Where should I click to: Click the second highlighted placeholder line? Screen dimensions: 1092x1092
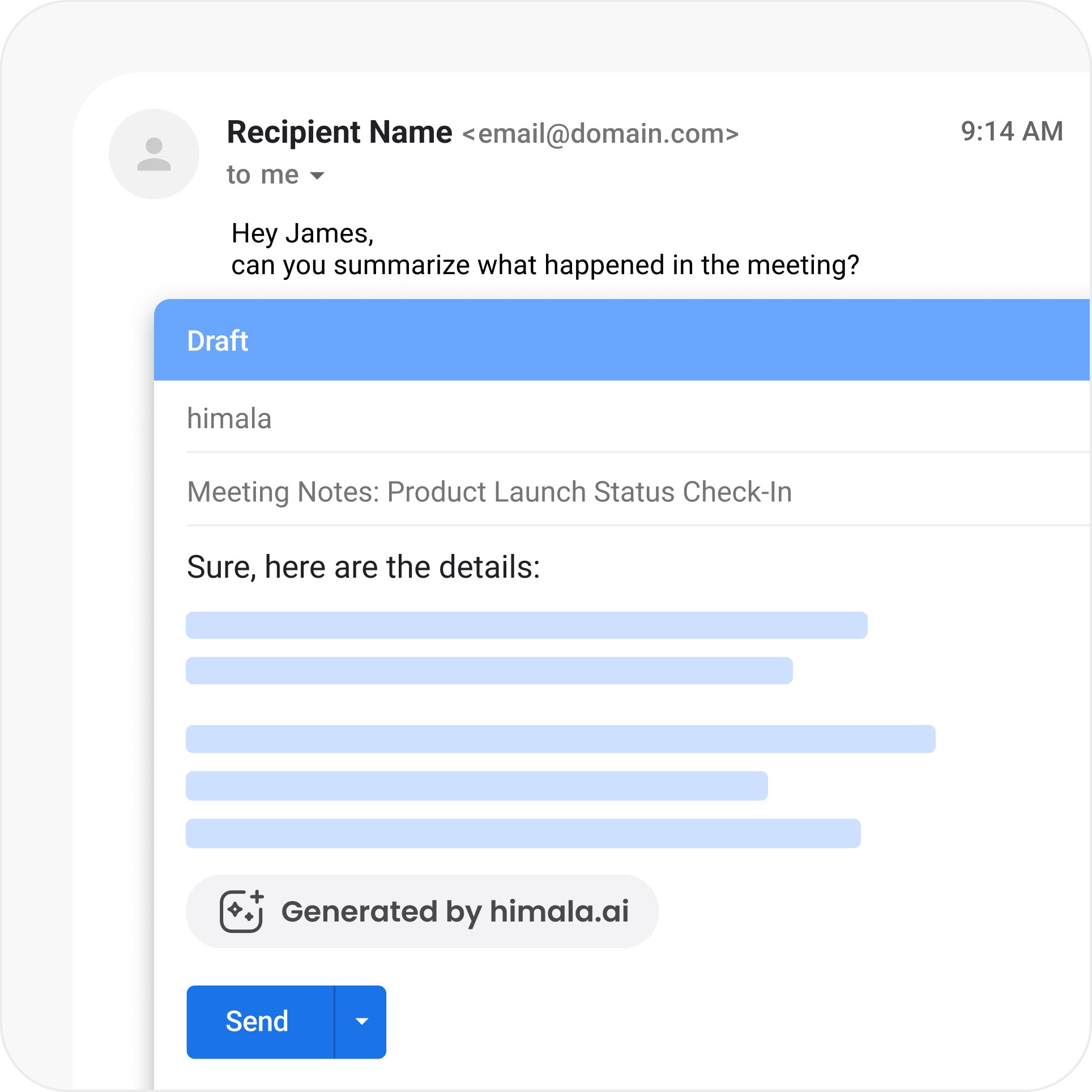pyautogui.click(x=489, y=671)
